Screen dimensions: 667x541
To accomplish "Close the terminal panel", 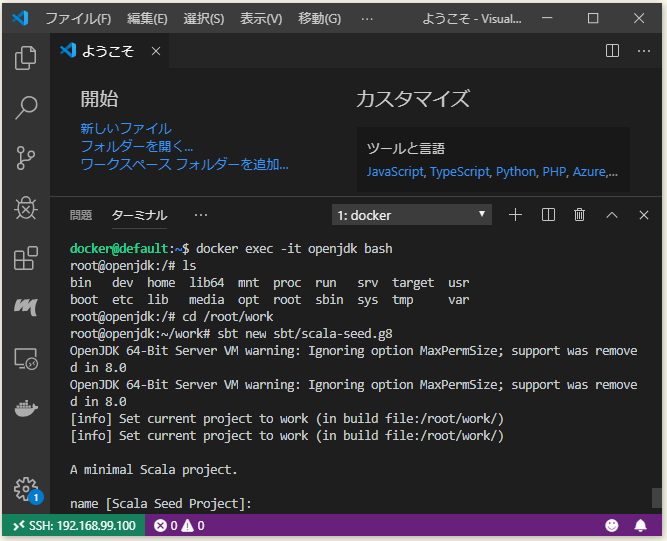I will [644, 215].
